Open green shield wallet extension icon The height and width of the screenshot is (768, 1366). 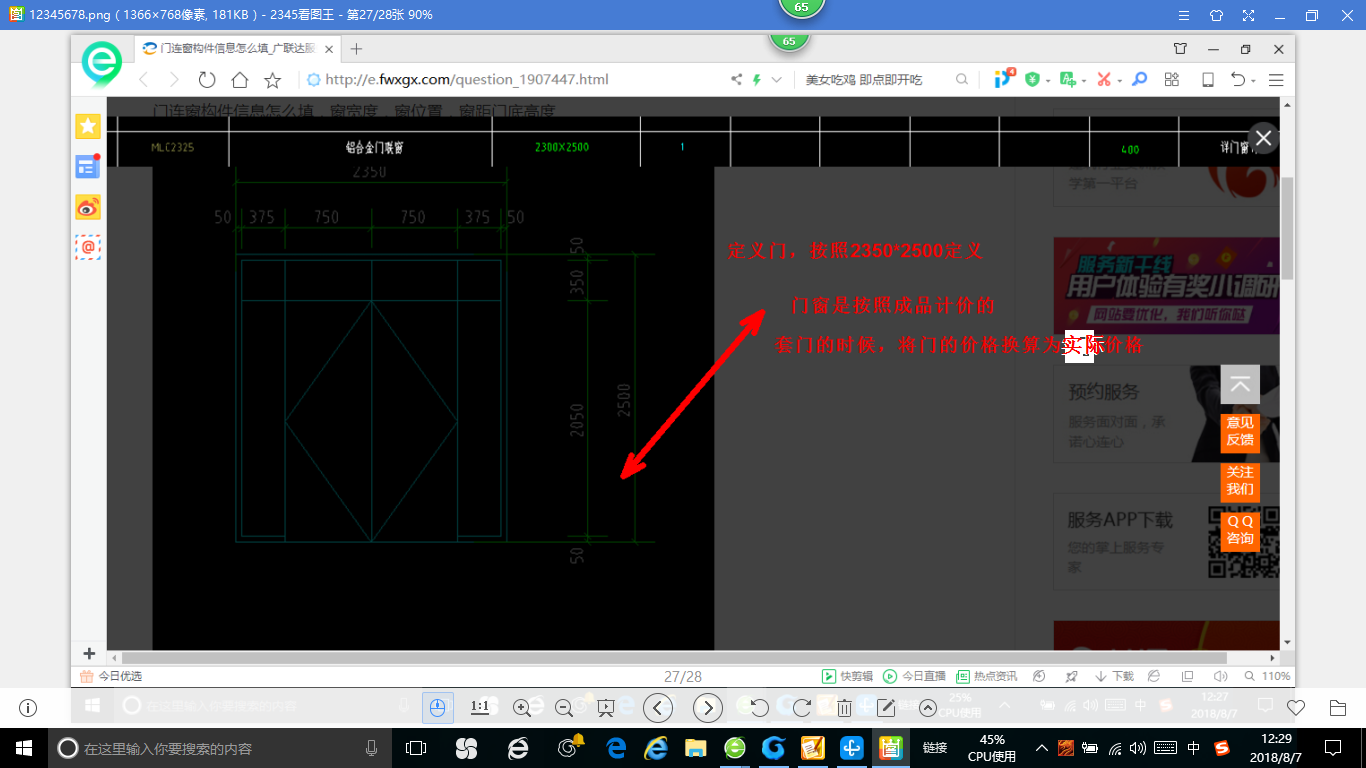[1032, 80]
